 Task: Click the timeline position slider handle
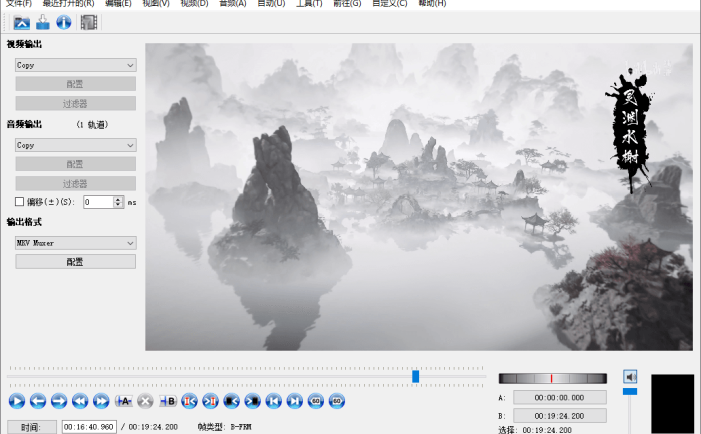[415, 376]
